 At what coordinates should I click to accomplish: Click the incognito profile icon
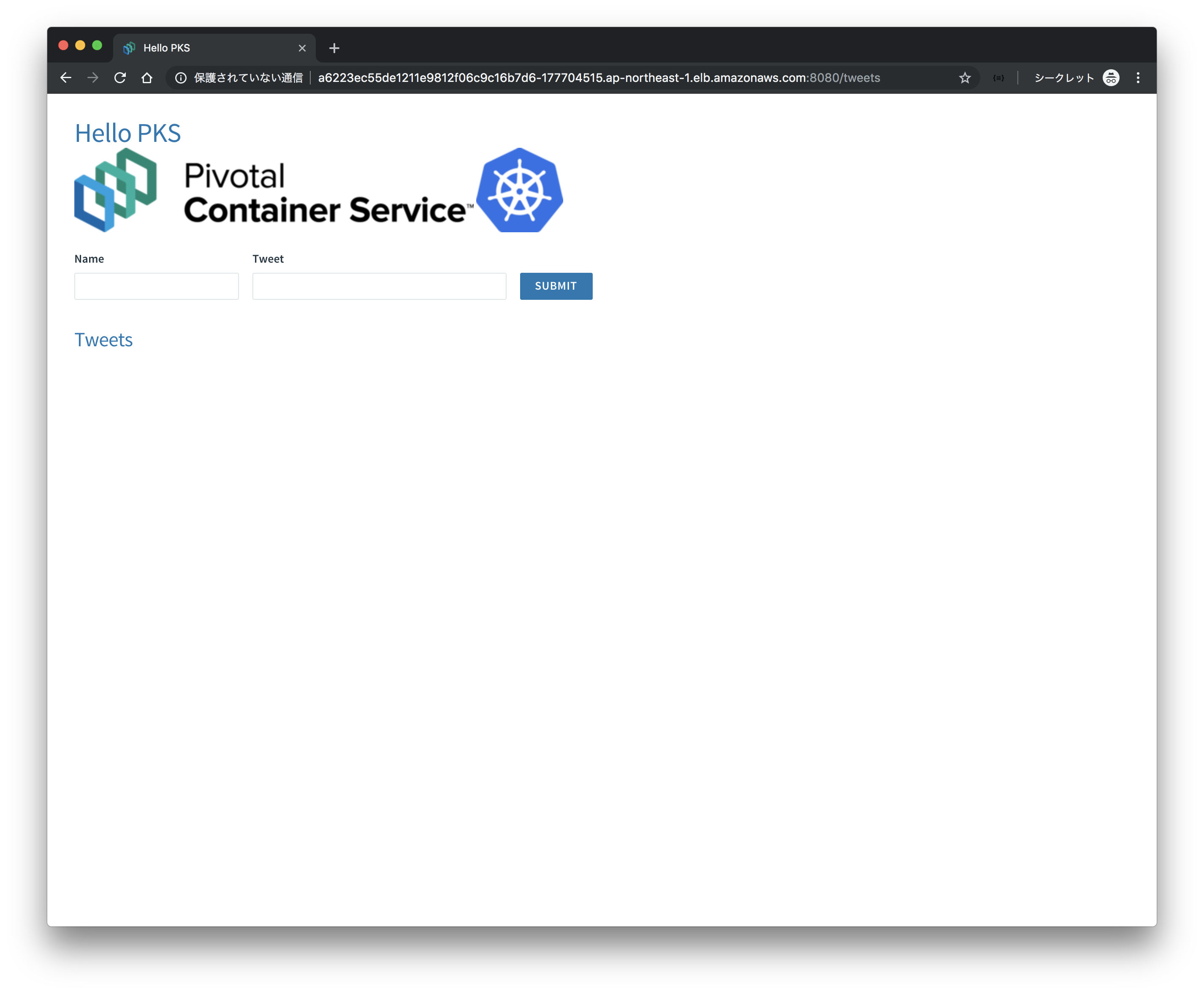tap(1111, 78)
